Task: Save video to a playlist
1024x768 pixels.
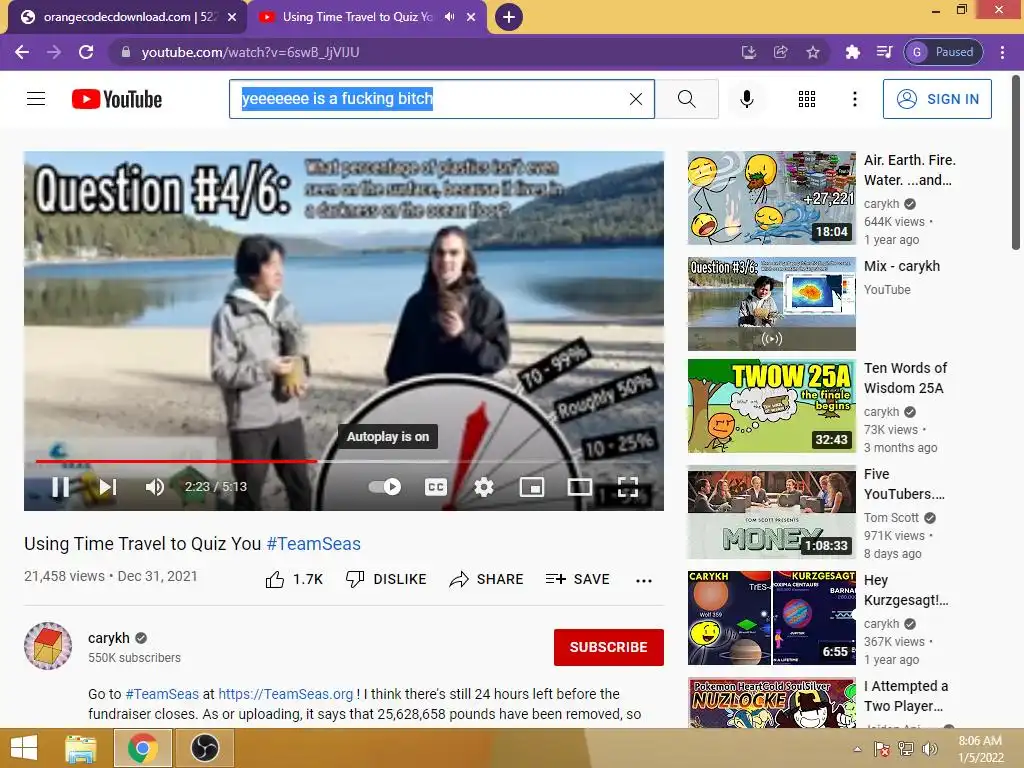Action: tap(577, 579)
